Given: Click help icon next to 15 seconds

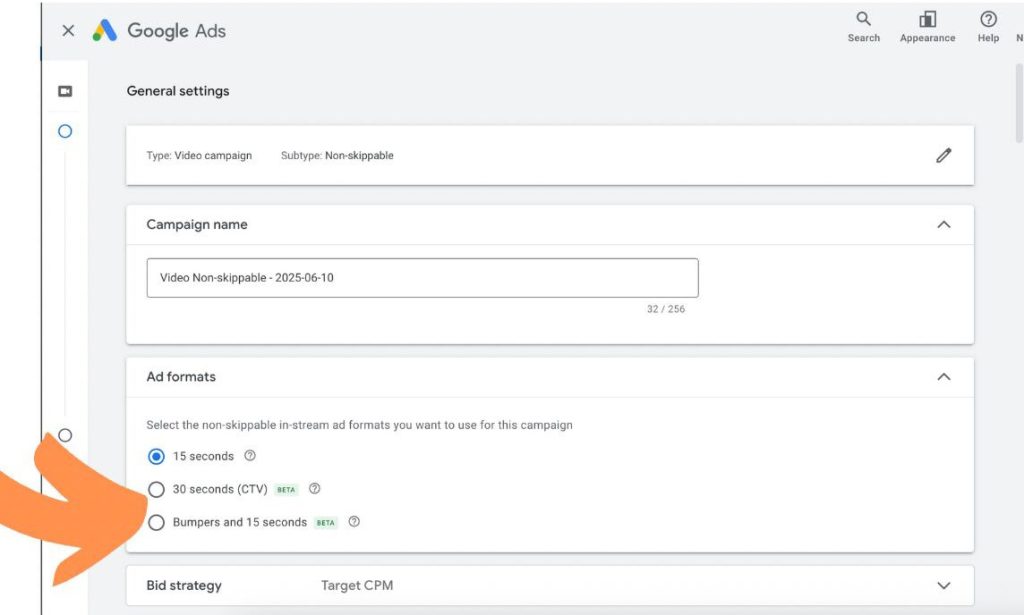Looking at the screenshot, I should [250, 456].
